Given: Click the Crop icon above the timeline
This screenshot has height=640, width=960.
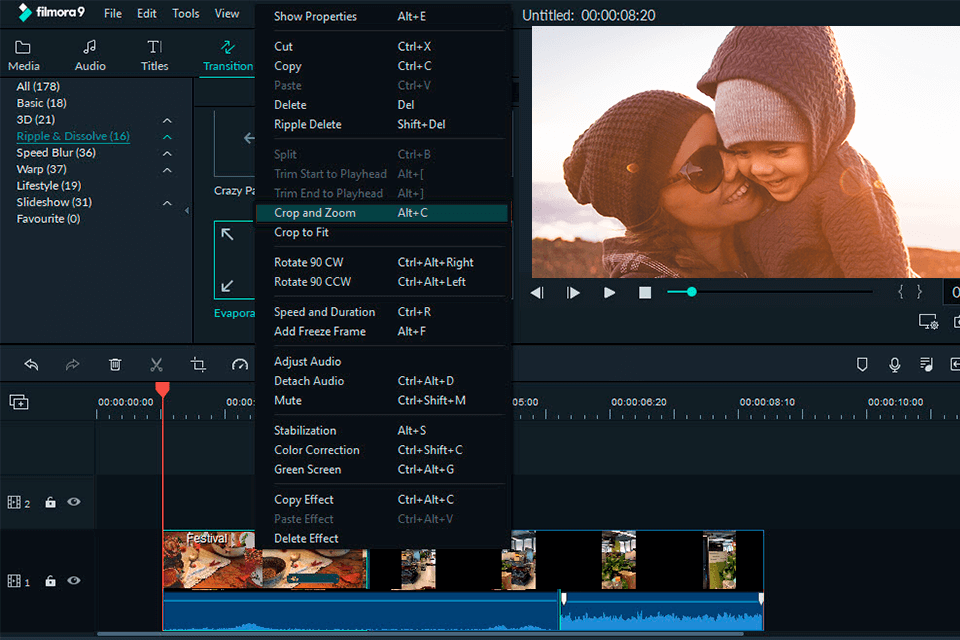Looking at the screenshot, I should pos(198,364).
